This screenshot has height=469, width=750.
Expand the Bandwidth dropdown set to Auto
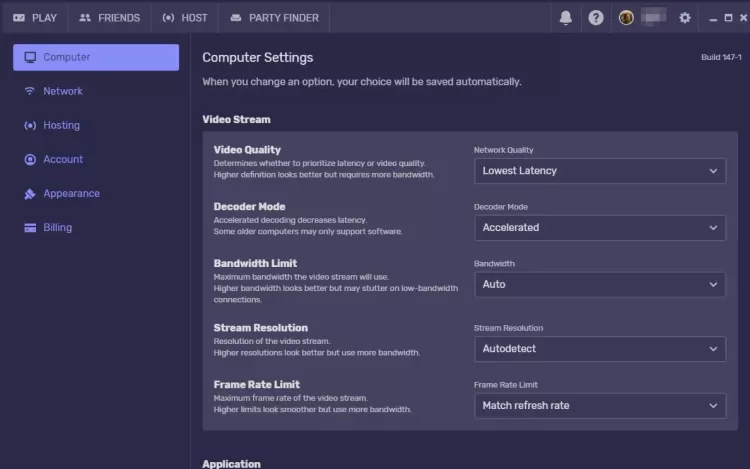(599, 285)
